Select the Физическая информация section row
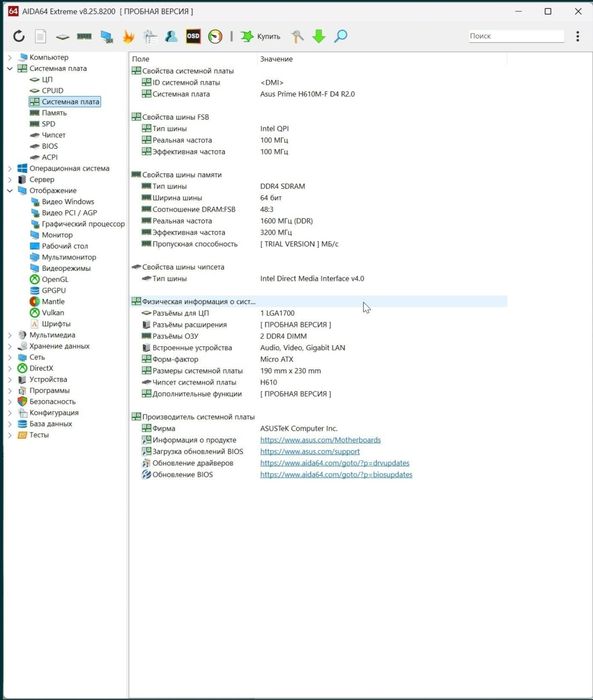 [x=319, y=302]
